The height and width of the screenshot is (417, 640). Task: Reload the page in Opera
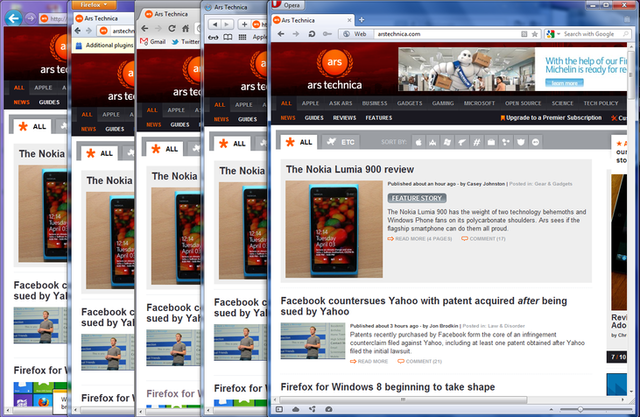click(311, 34)
